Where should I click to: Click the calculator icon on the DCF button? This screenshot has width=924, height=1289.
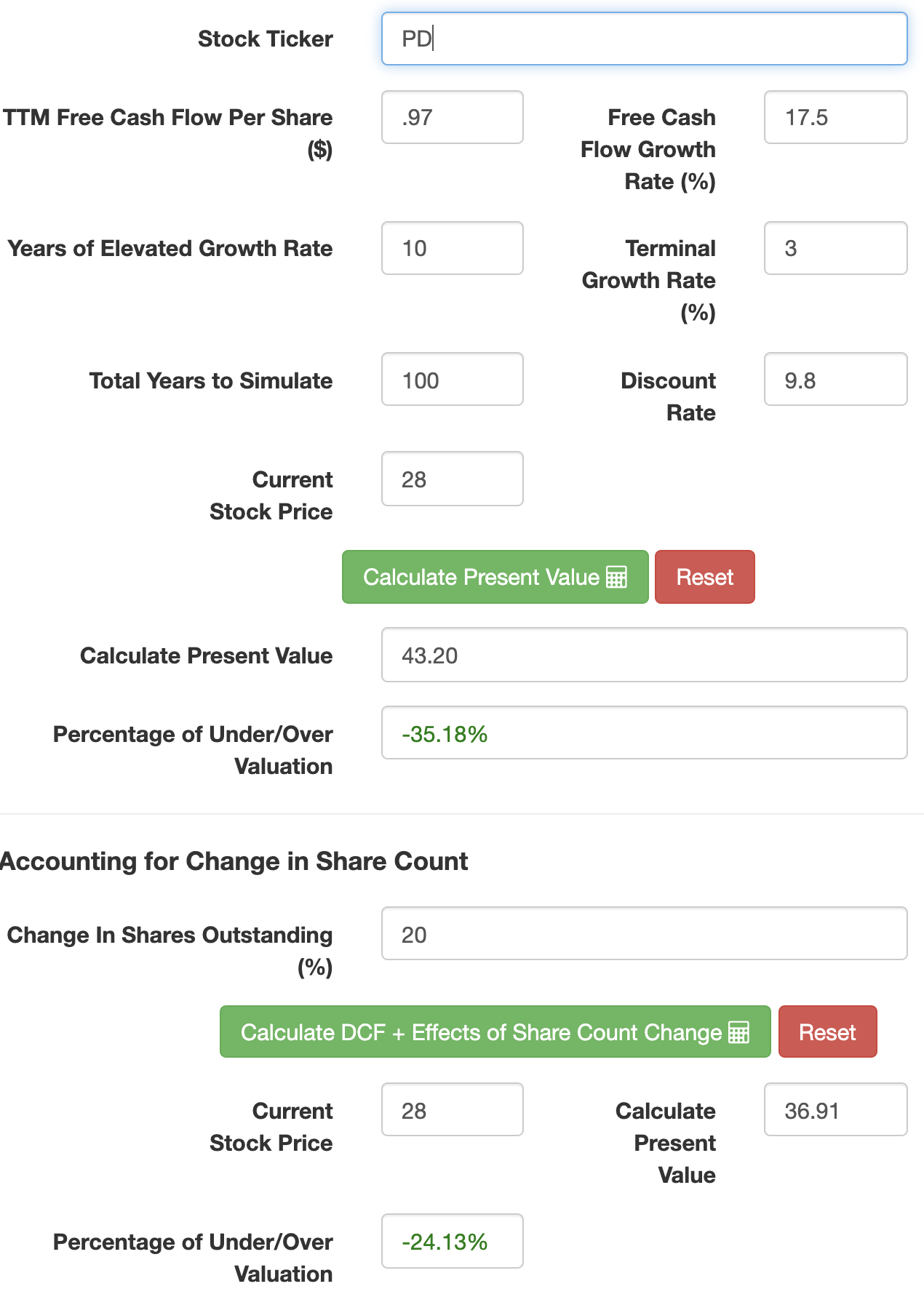coord(738,1031)
